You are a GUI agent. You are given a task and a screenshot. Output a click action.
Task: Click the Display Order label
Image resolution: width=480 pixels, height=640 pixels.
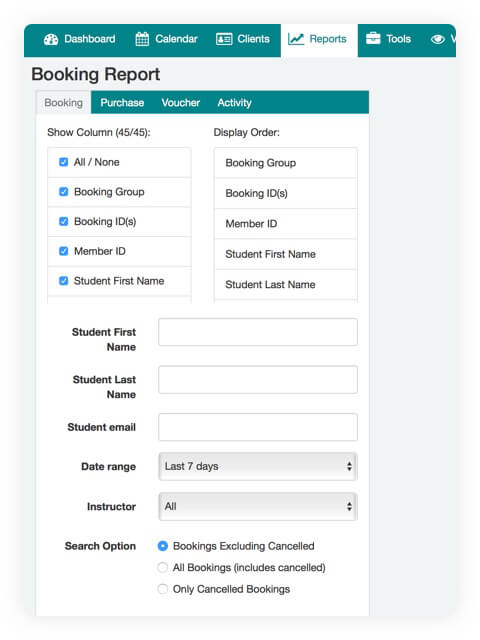click(x=247, y=132)
